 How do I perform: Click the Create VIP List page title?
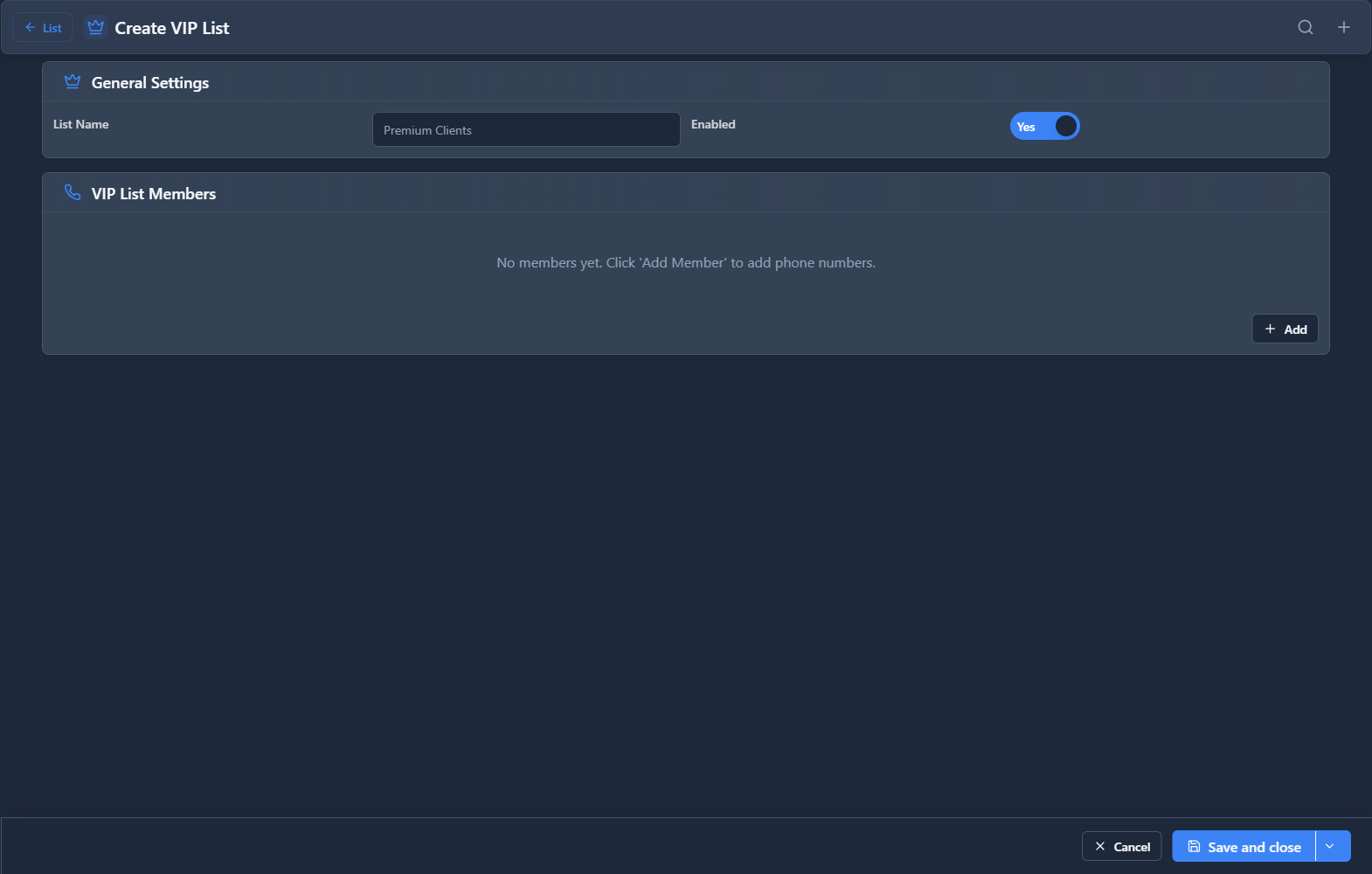click(172, 28)
